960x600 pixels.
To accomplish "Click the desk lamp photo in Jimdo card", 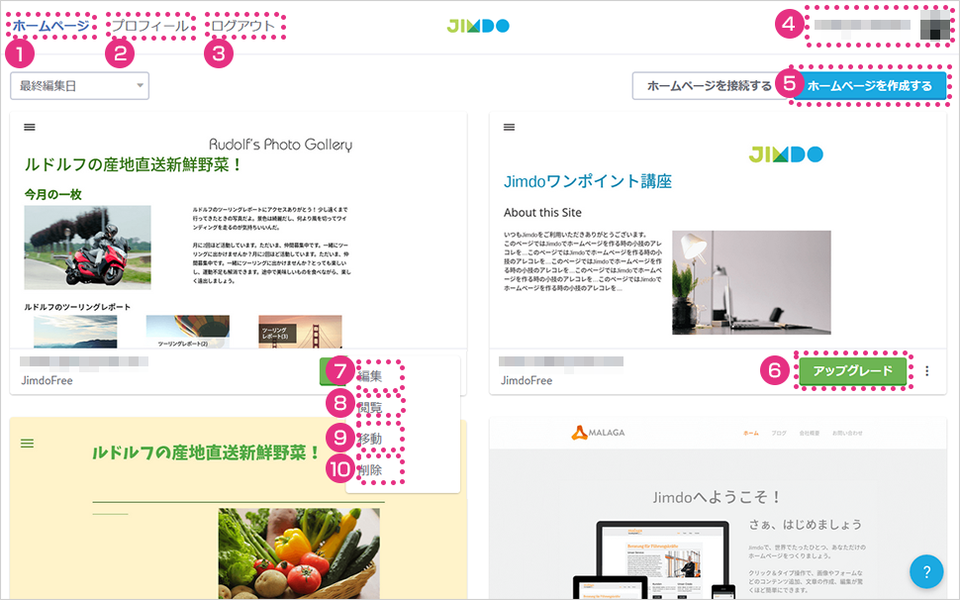I will click(751, 282).
